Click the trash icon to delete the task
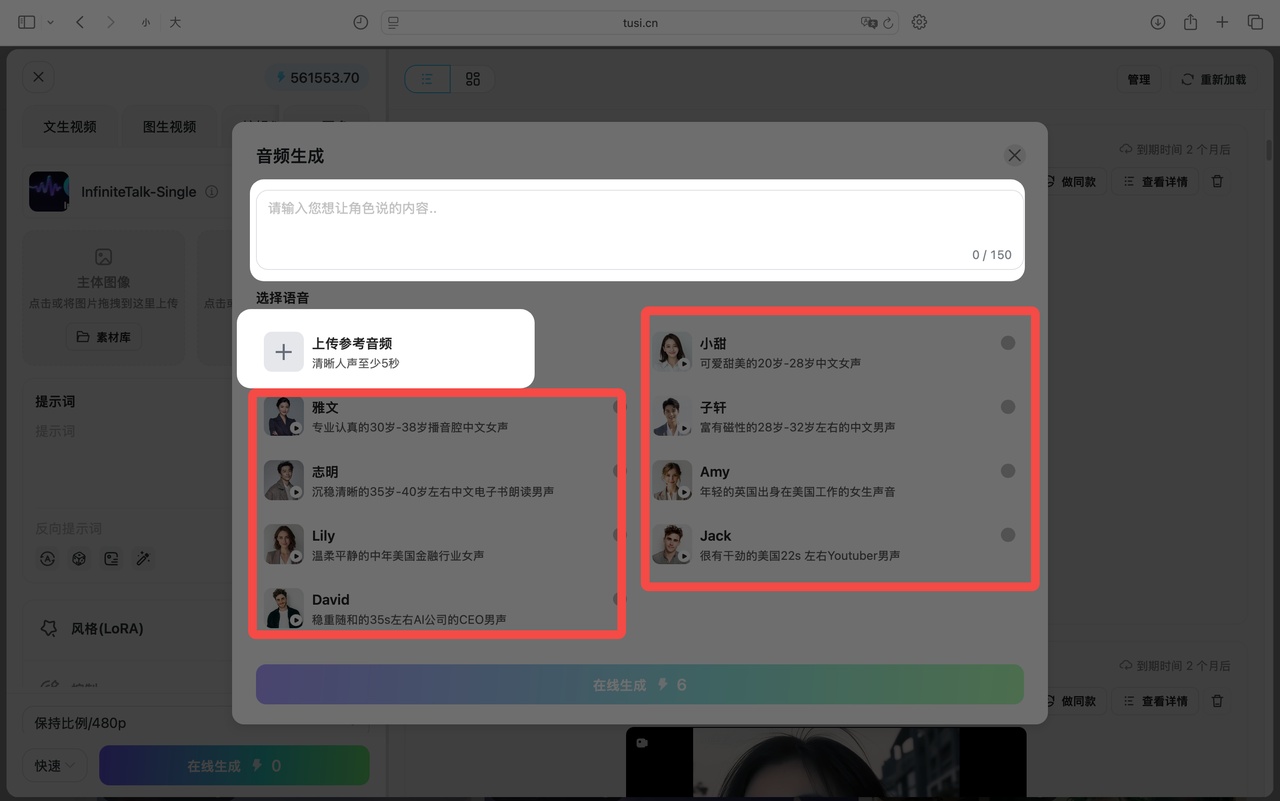1280x801 pixels. [x=1217, y=182]
